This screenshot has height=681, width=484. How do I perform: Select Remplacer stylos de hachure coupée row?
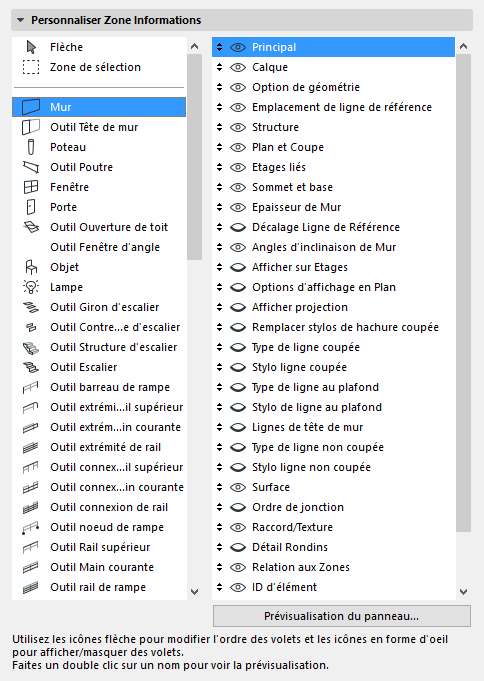click(333, 327)
